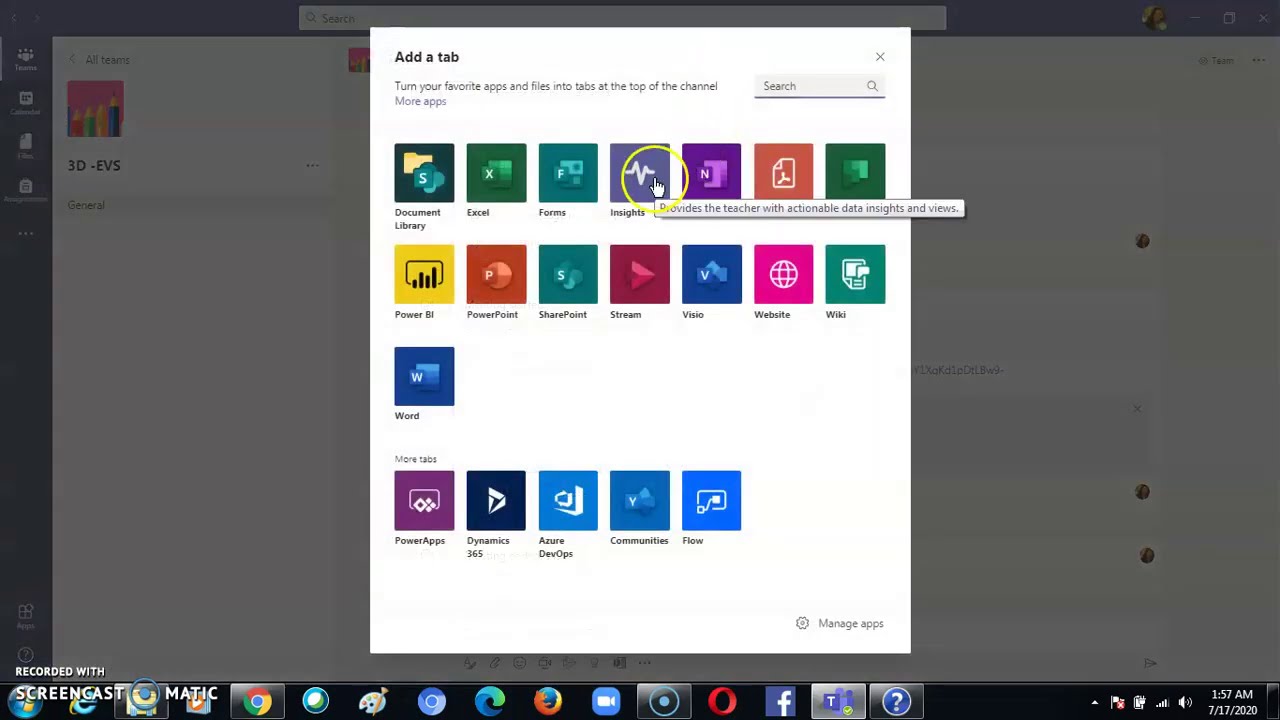Click the More apps link
The width and height of the screenshot is (1280, 720).
tap(420, 101)
